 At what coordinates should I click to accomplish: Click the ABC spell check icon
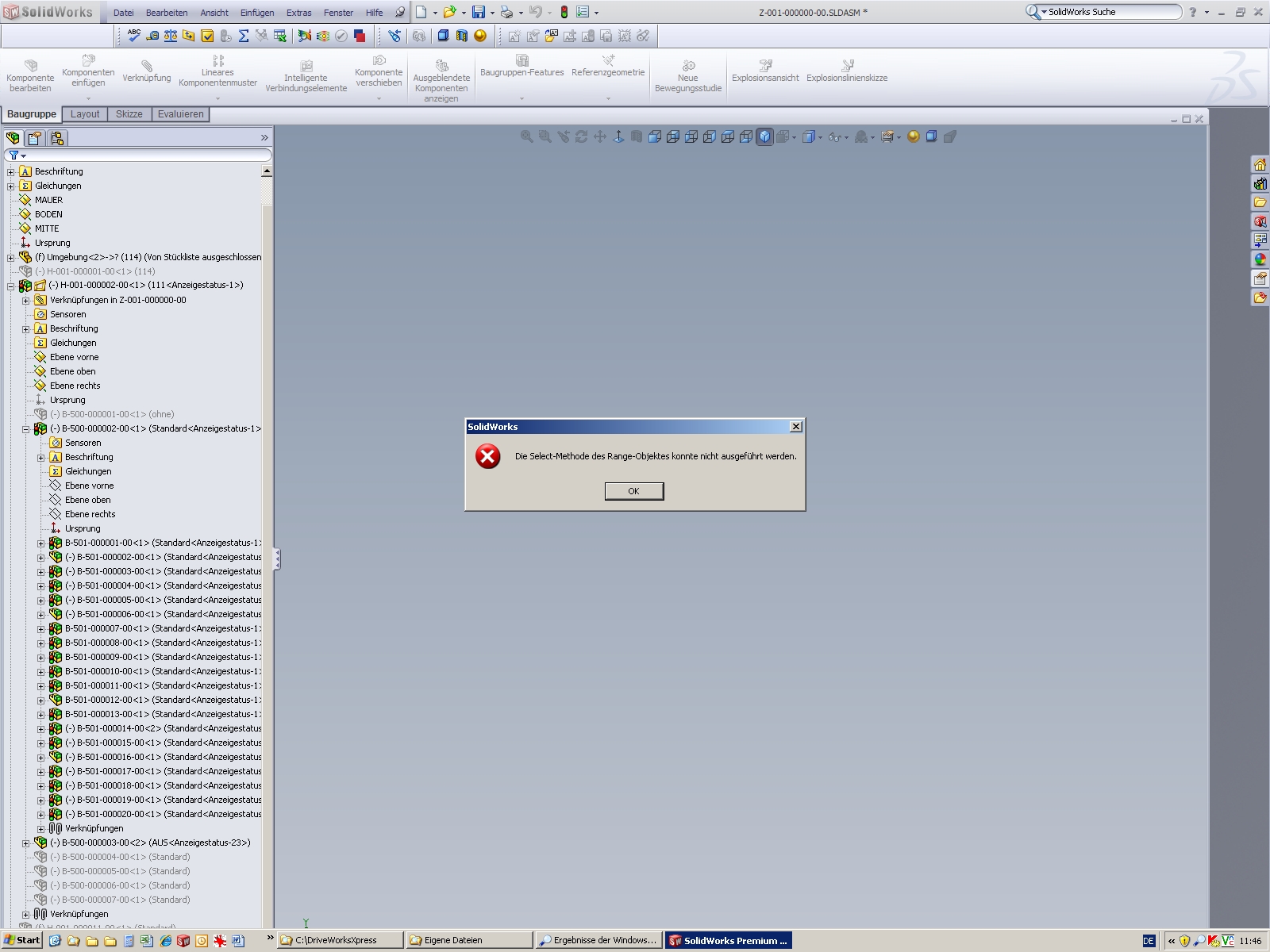134,36
